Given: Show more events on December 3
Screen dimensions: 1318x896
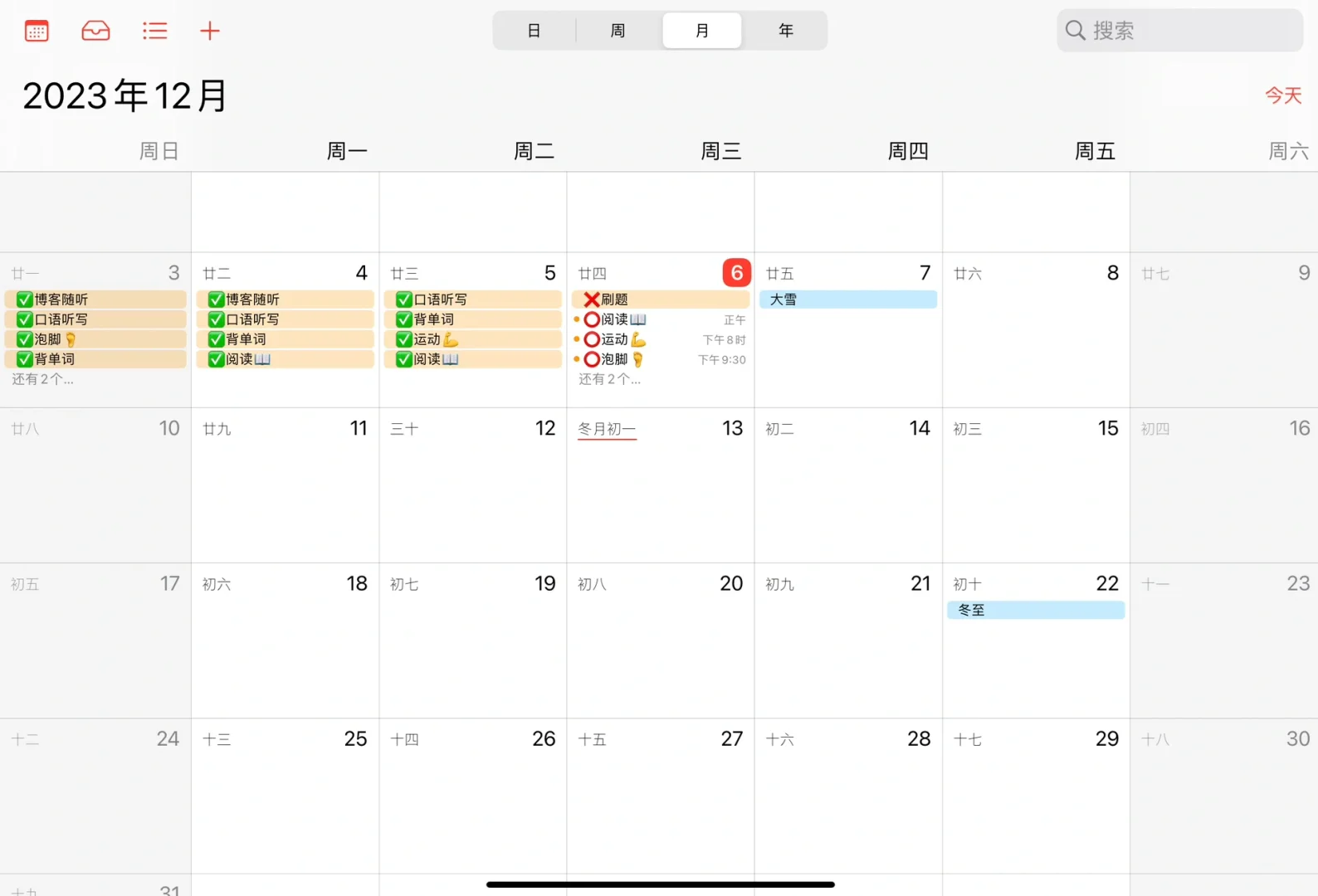Looking at the screenshot, I should click(42, 379).
